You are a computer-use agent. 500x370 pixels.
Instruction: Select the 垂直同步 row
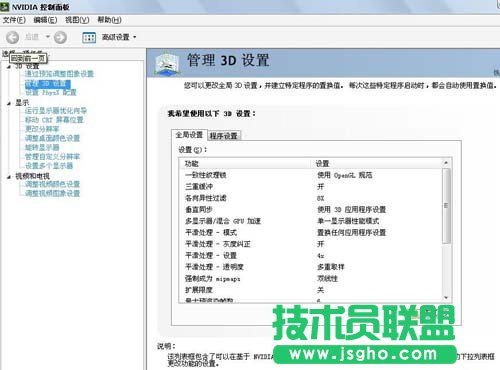point(311,210)
